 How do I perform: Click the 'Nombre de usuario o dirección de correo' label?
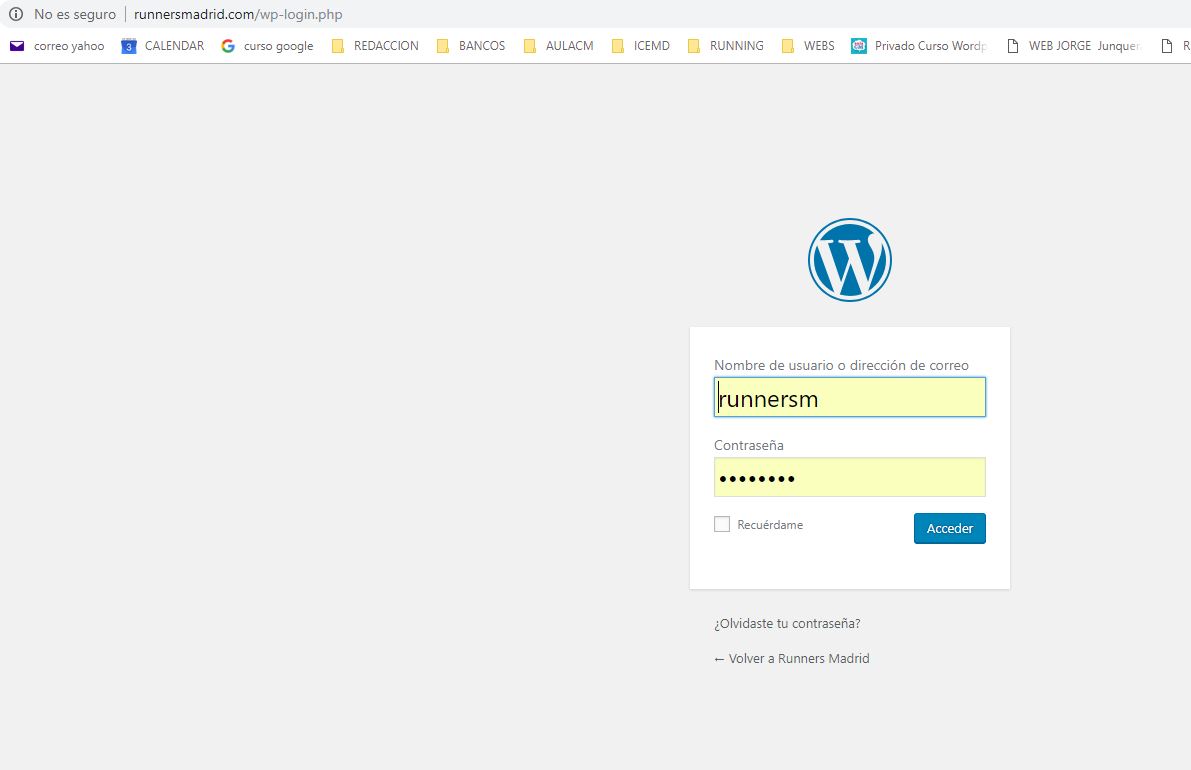841,365
